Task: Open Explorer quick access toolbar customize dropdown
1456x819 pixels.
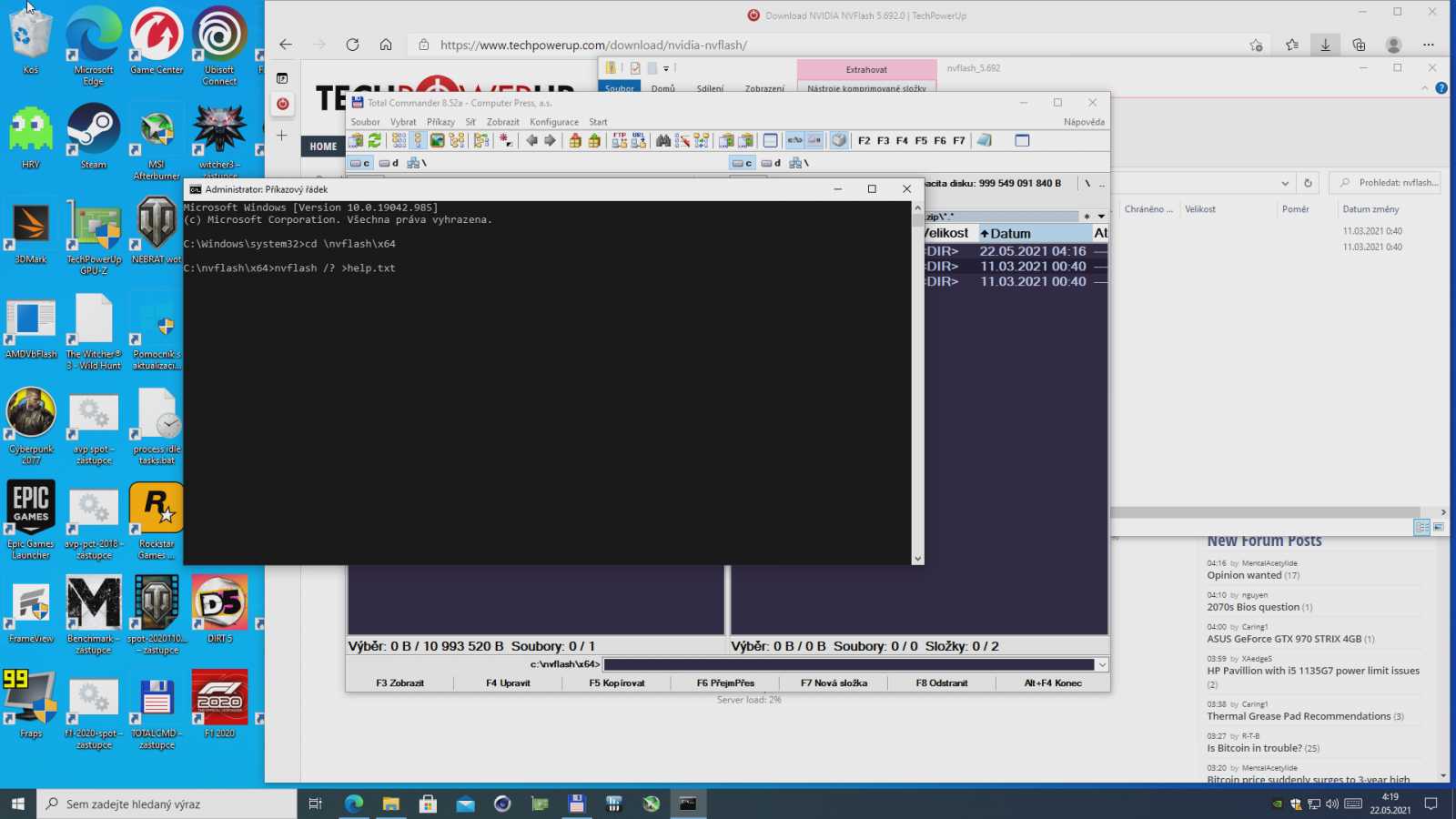Action: (666, 68)
